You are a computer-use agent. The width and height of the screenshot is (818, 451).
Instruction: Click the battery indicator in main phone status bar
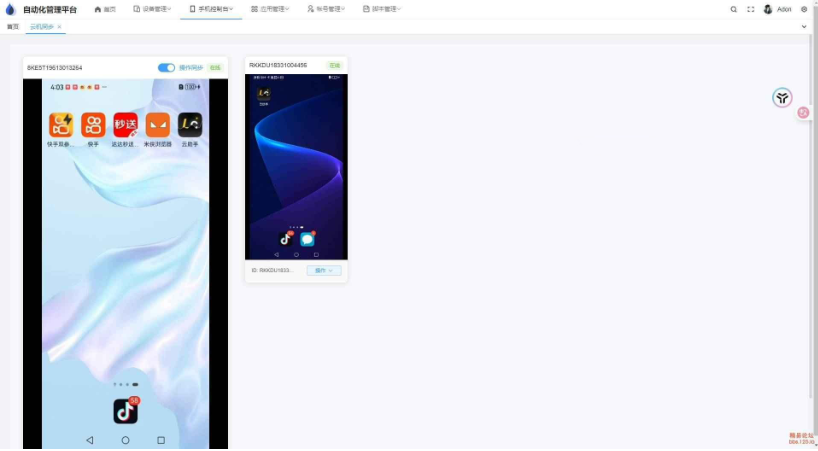[x=193, y=87]
